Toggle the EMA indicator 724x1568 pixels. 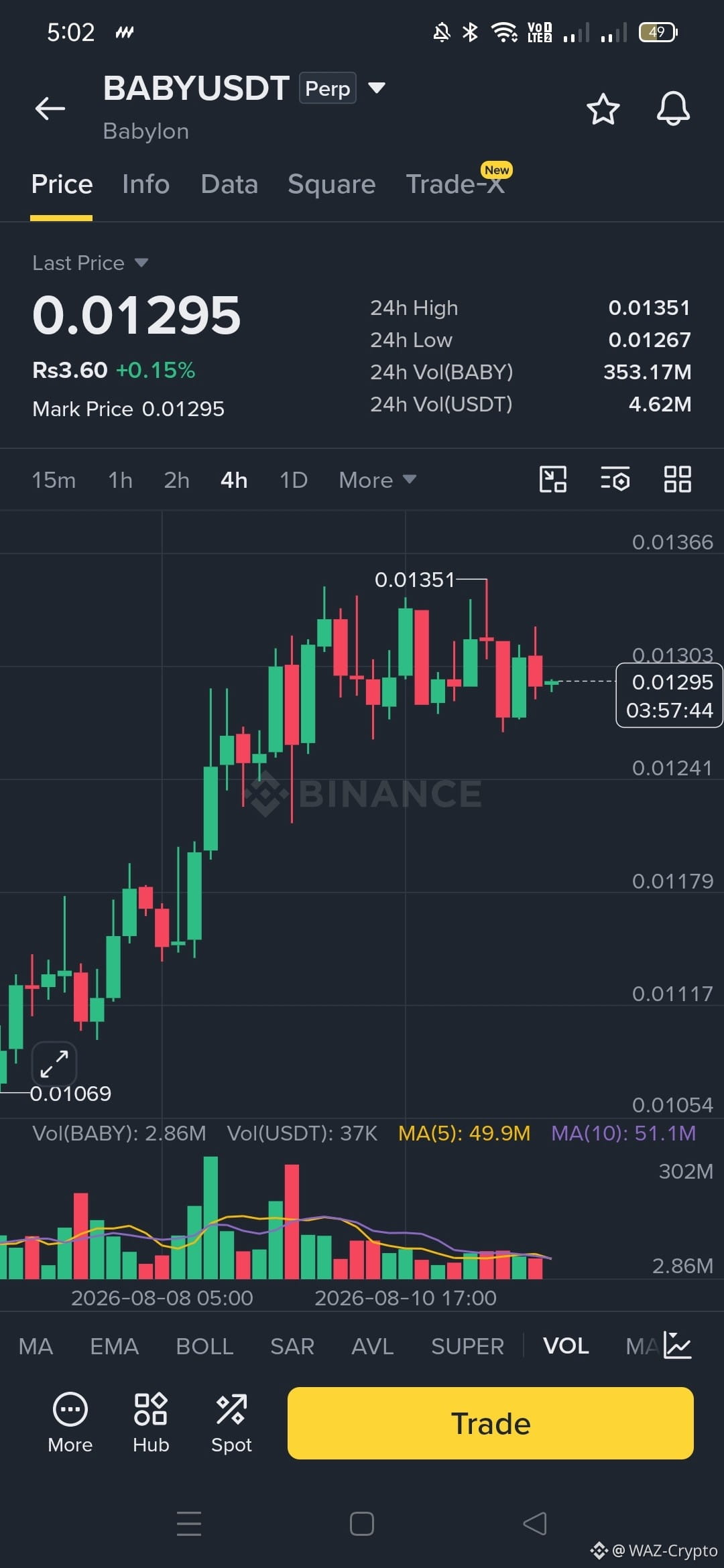(x=115, y=1346)
